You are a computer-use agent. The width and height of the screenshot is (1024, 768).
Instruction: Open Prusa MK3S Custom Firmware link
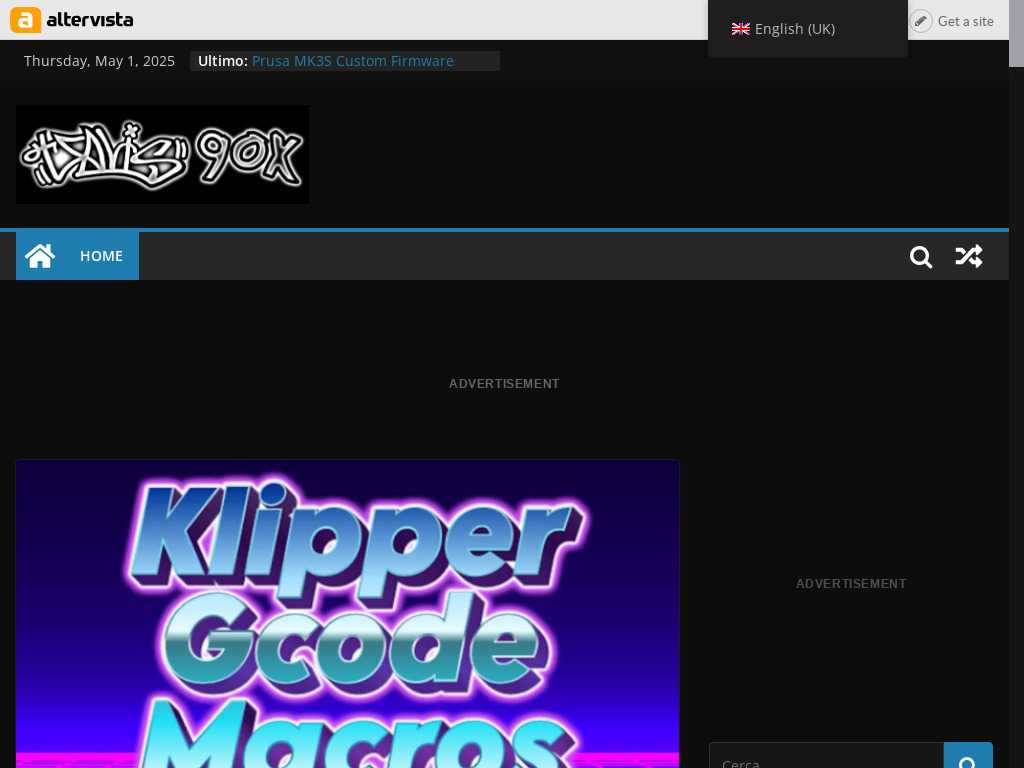click(353, 61)
